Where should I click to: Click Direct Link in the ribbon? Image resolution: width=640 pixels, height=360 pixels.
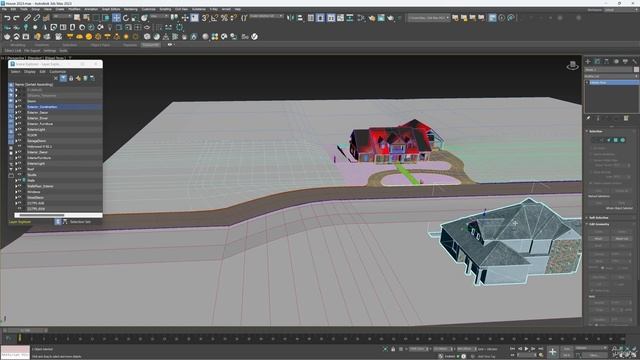click(13, 51)
